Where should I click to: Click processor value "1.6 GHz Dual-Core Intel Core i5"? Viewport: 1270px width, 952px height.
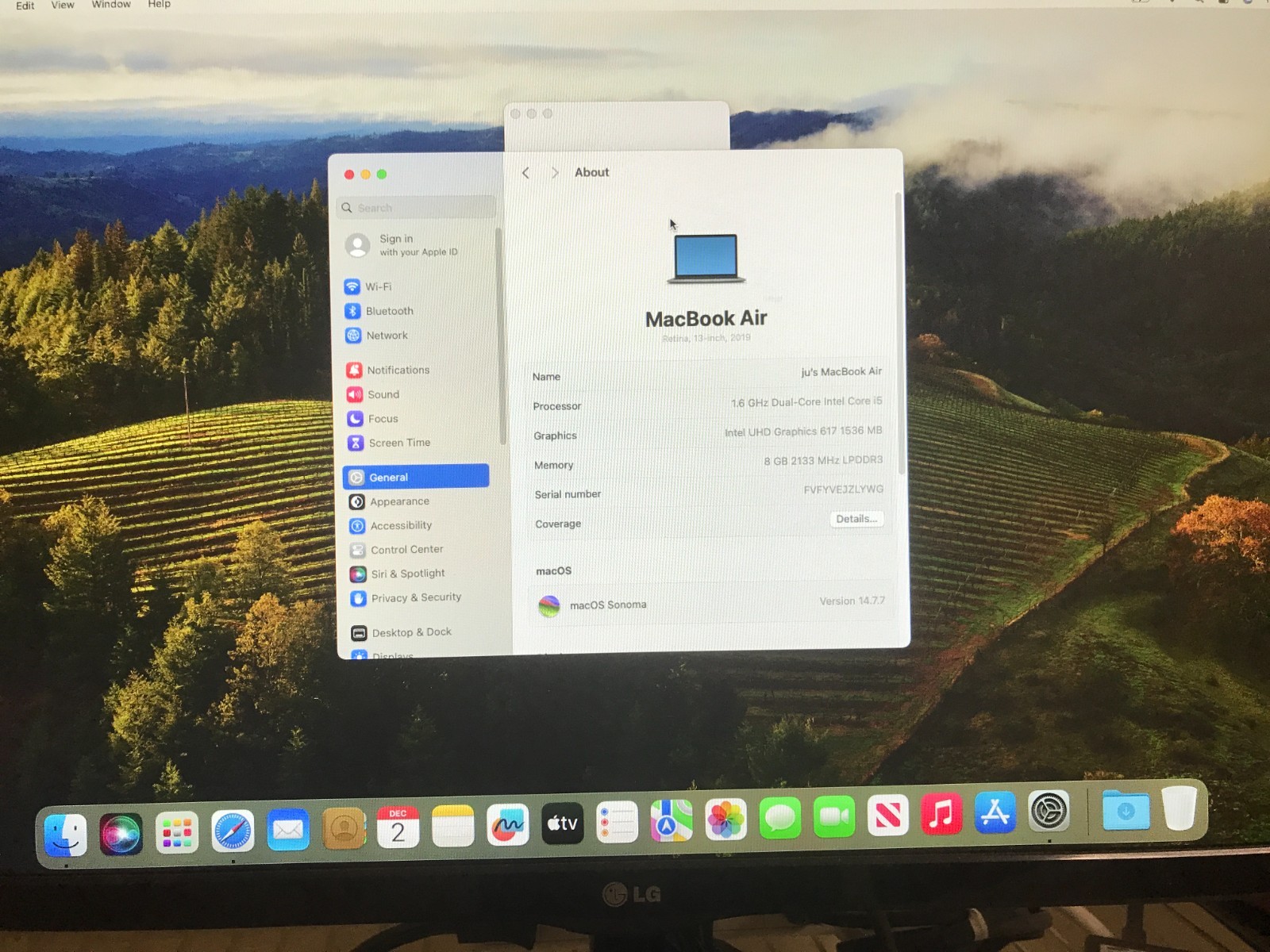click(x=806, y=402)
